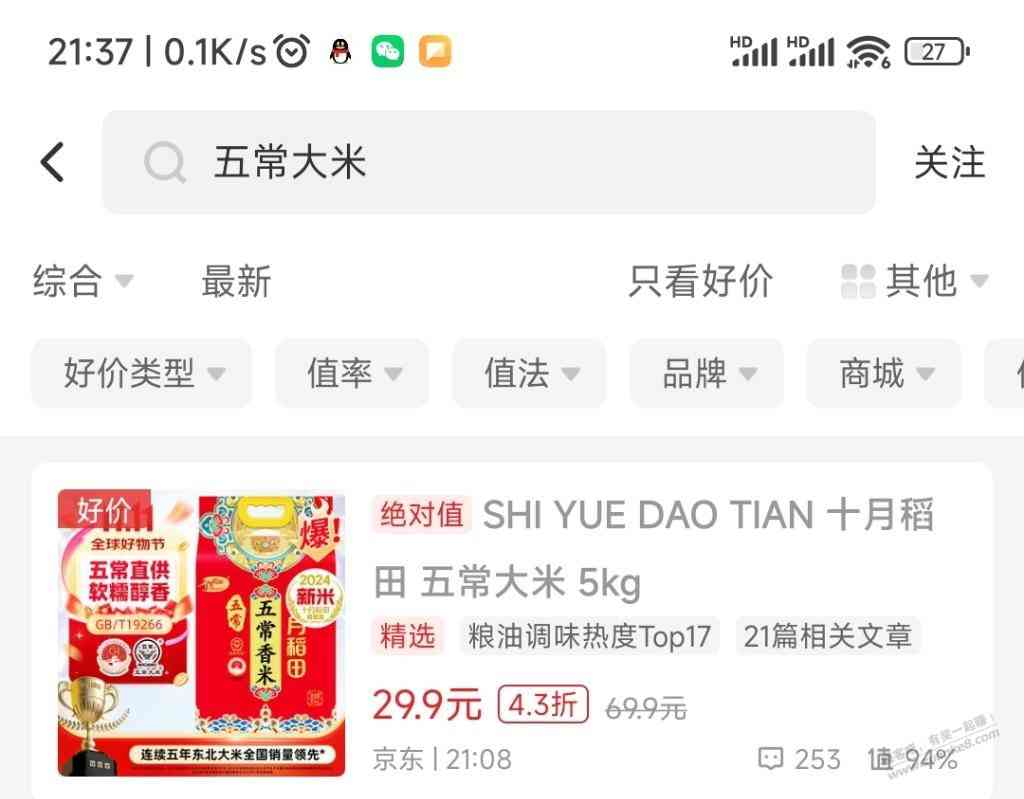This screenshot has height=799, width=1024.
Task: Tap the WeChat notification icon
Action: click(387, 52)
